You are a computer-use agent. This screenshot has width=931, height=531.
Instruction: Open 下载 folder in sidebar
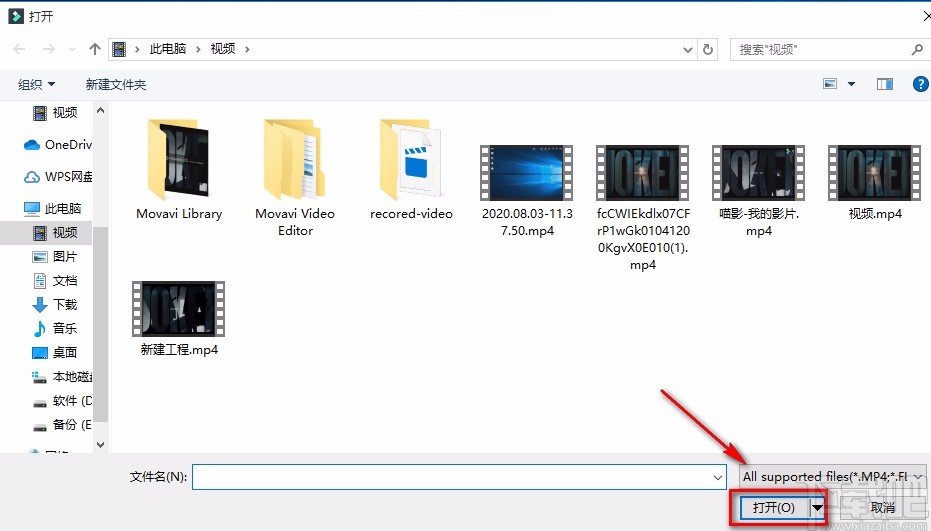point(55,305)
